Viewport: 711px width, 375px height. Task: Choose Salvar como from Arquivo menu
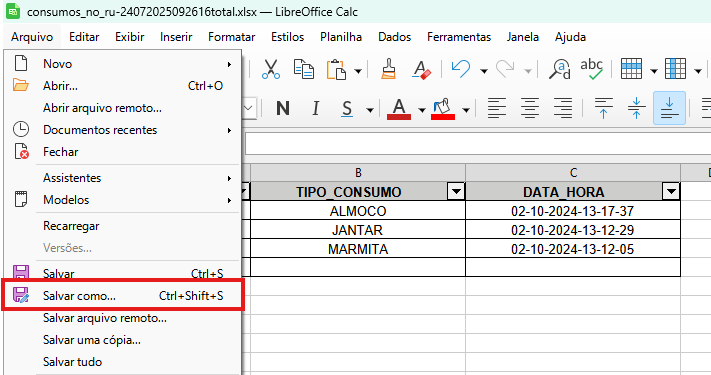click(122, 296)
